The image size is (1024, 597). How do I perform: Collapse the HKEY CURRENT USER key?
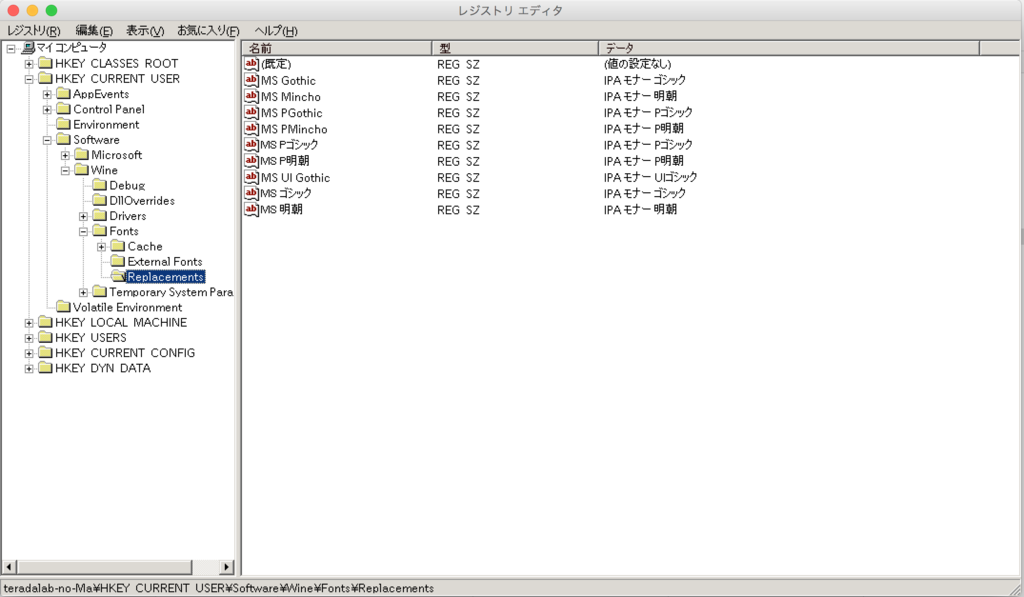(29, 79)
